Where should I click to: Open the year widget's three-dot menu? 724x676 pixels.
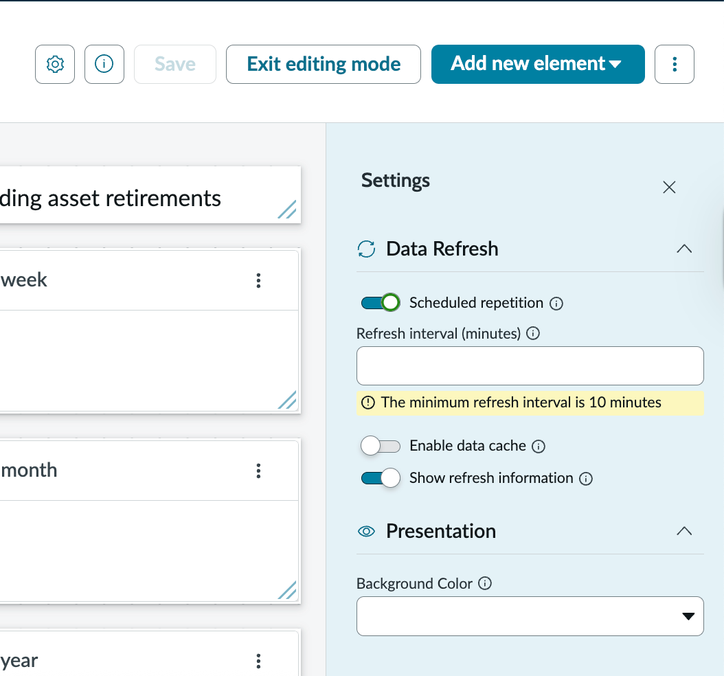click(258, 661)
